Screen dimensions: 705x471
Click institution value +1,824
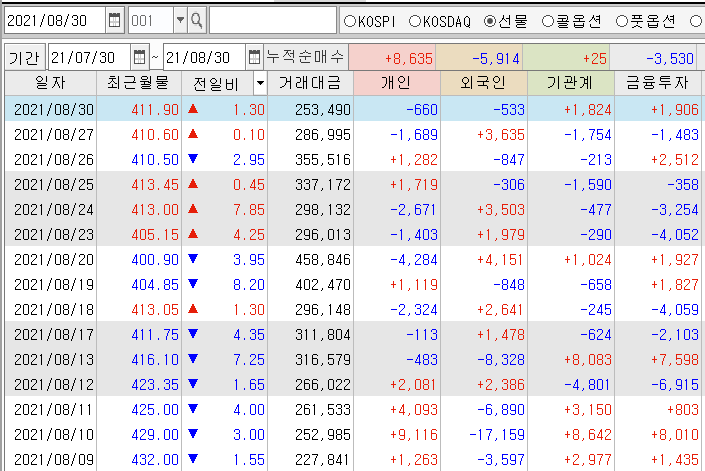click(588, 110)
